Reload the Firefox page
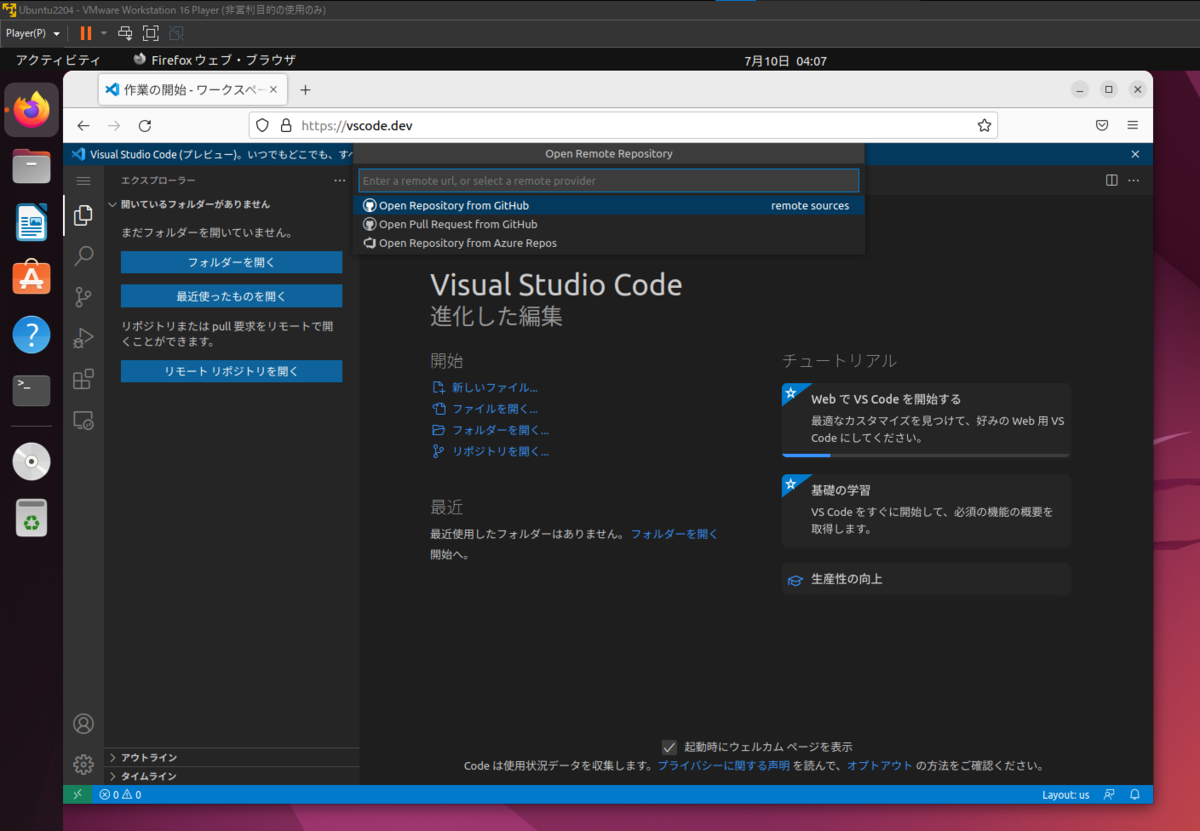The width and height of the screenshot is (1200, 831). (x=145, y=126)
